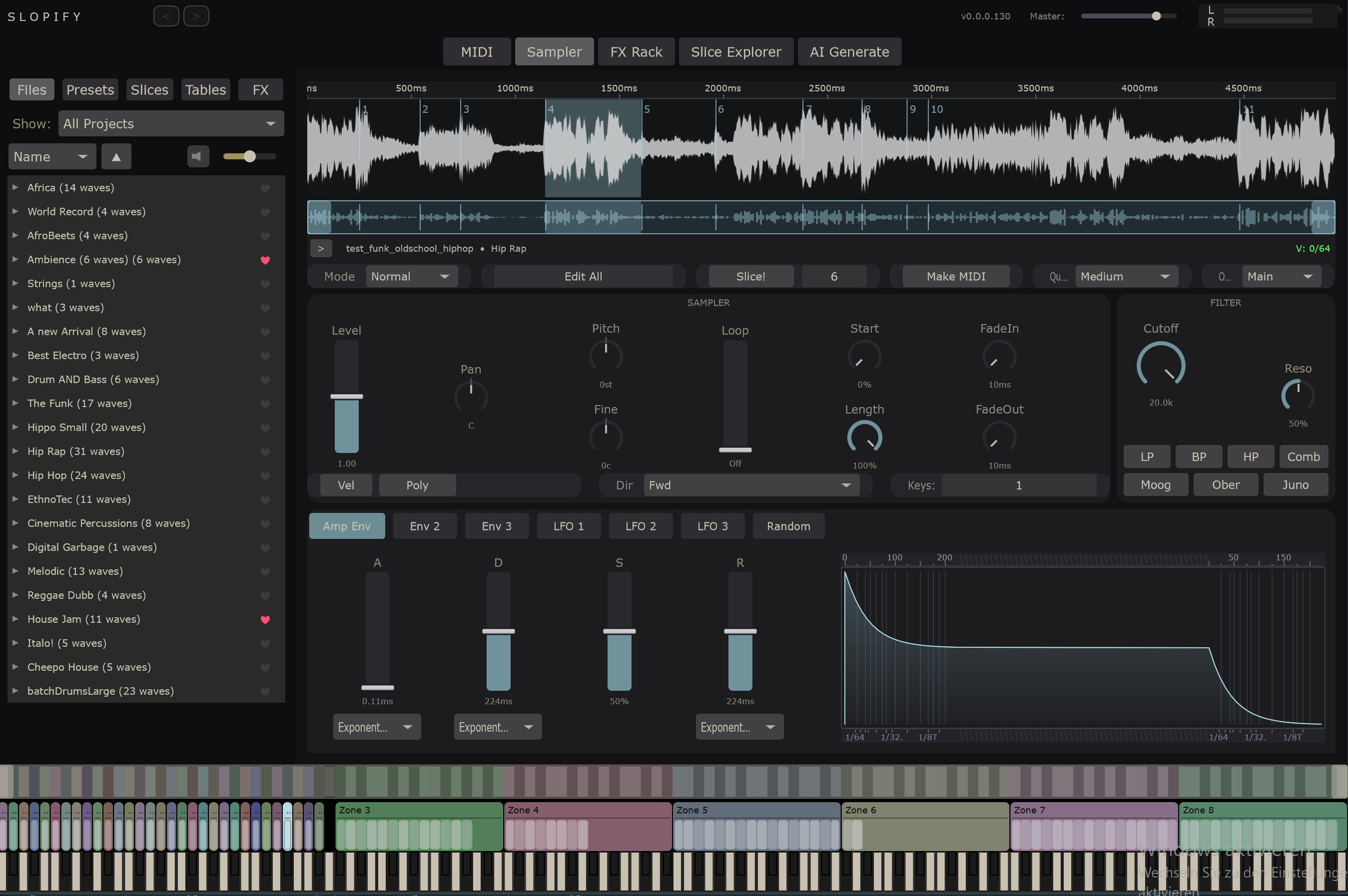The height and width of the screenshot is (896, 1348).
Task: Click the back navigation arrow button
Action: click(166, 16)
